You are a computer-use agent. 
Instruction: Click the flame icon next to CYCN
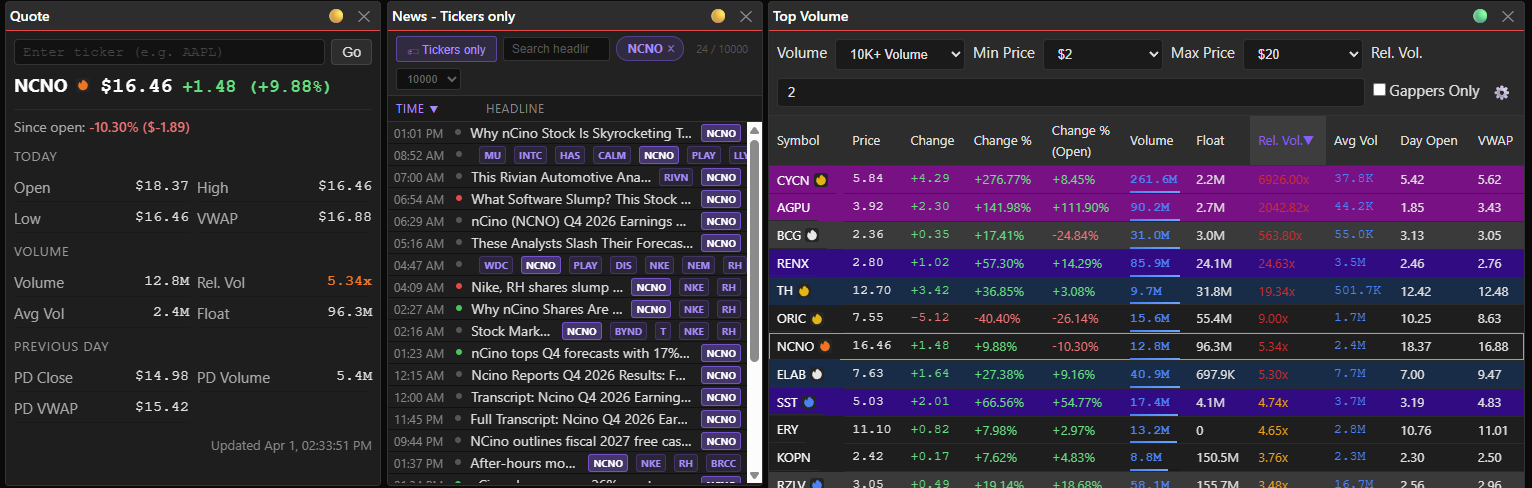pos(820,181)
